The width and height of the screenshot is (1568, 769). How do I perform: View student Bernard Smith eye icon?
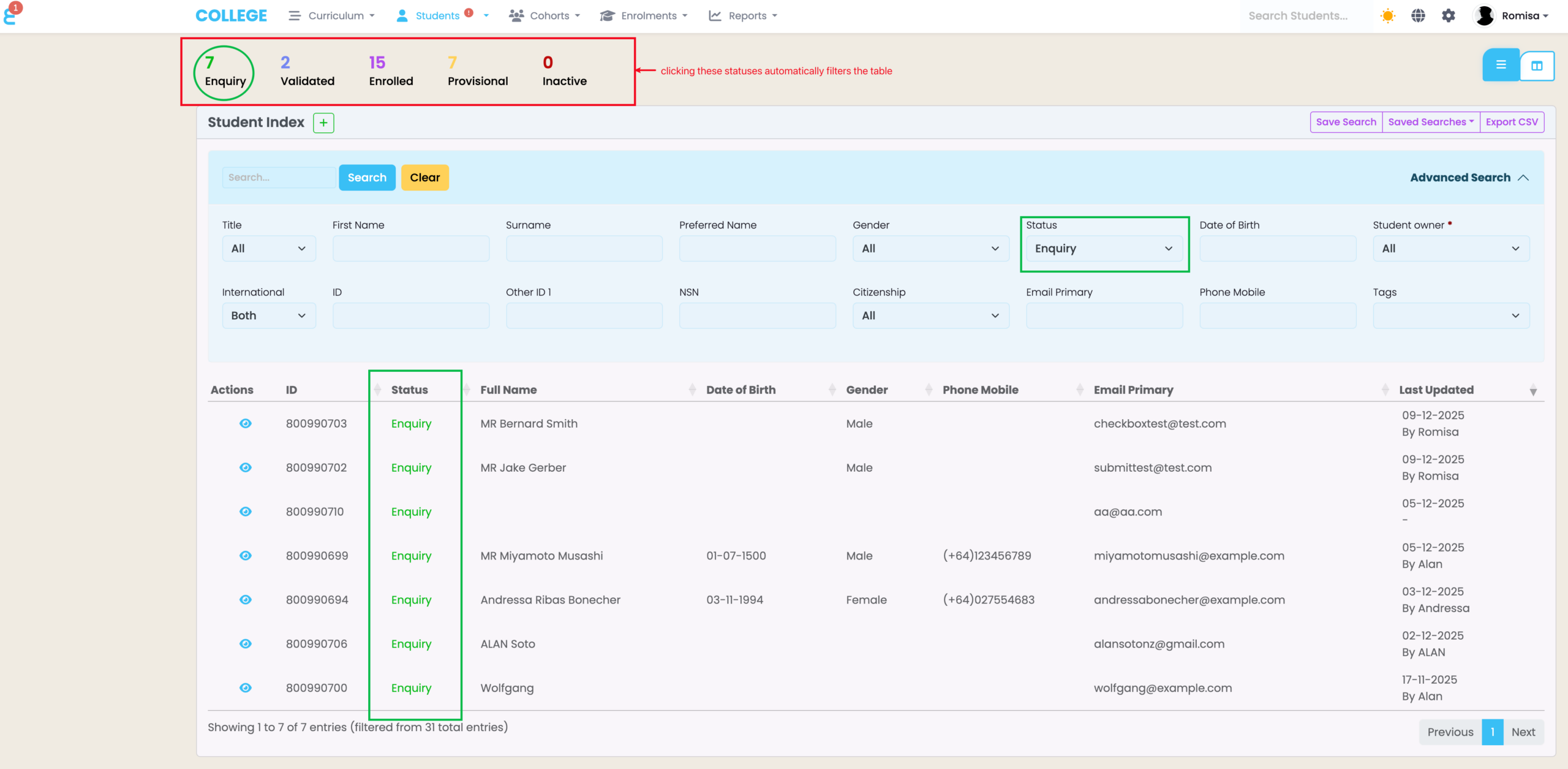click(246, 423)
